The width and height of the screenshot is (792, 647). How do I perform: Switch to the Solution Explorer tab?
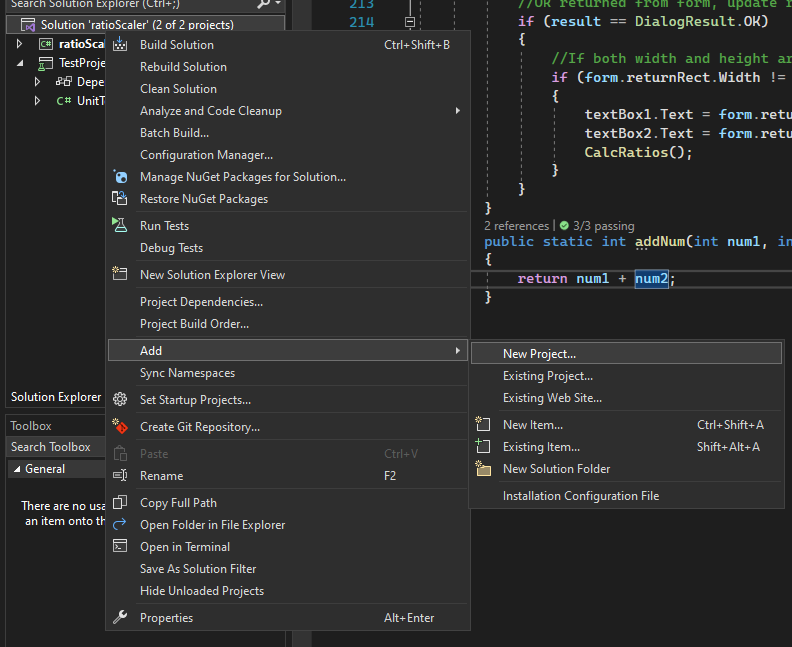56,397
